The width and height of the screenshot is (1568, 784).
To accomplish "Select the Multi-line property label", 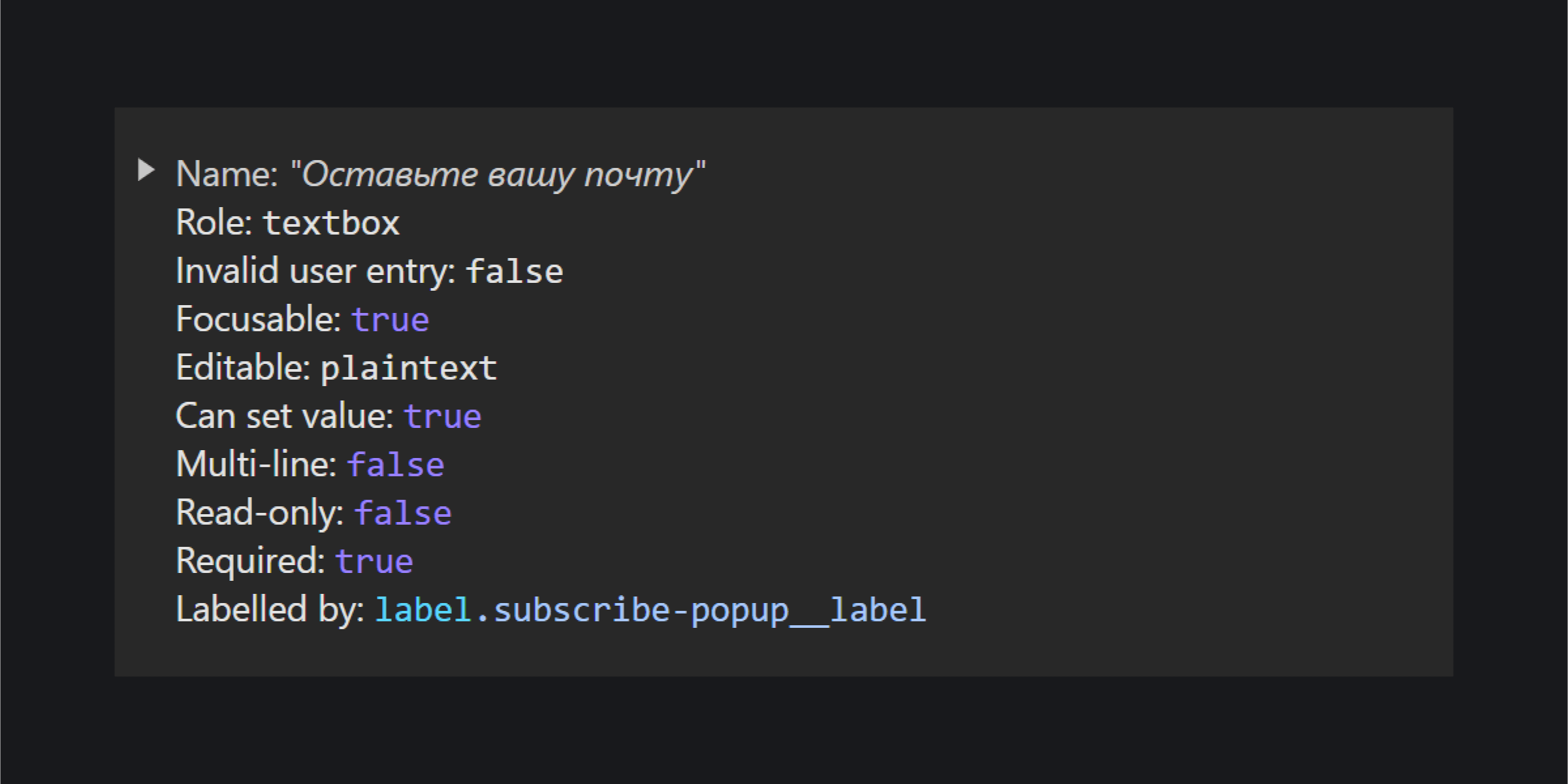I will (256, 465).
